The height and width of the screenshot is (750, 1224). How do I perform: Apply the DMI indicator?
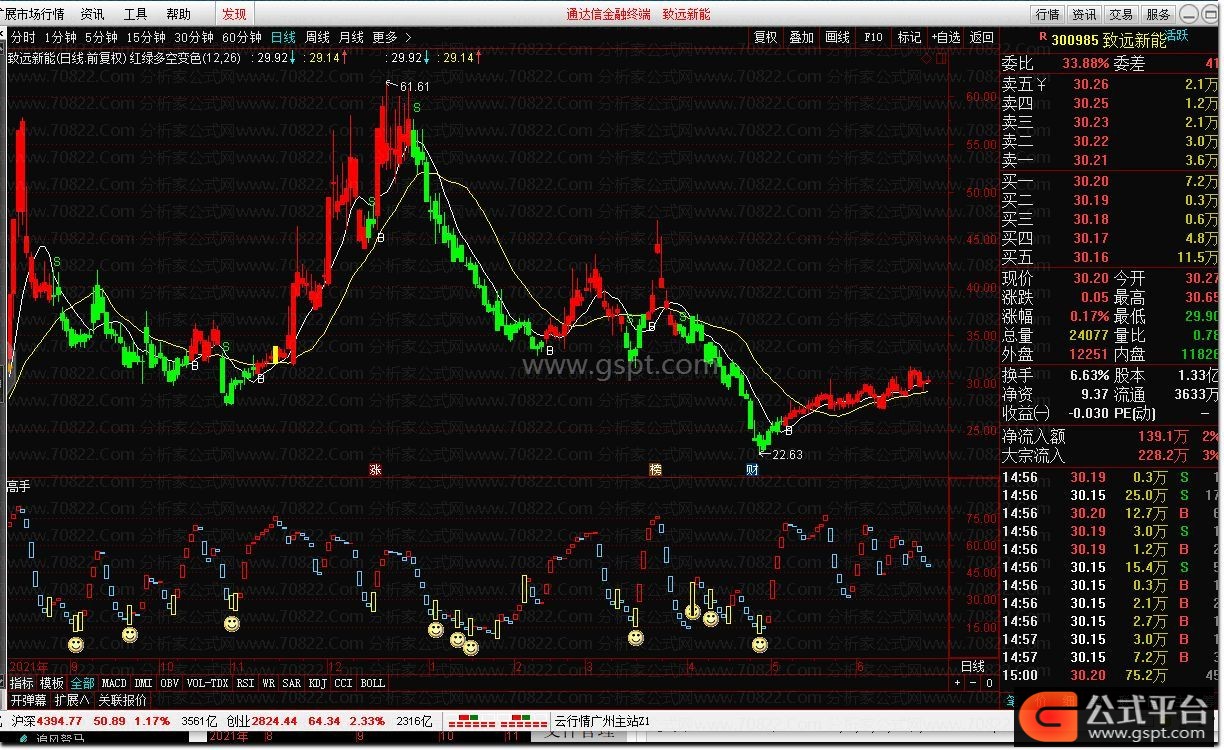point(144,683)
